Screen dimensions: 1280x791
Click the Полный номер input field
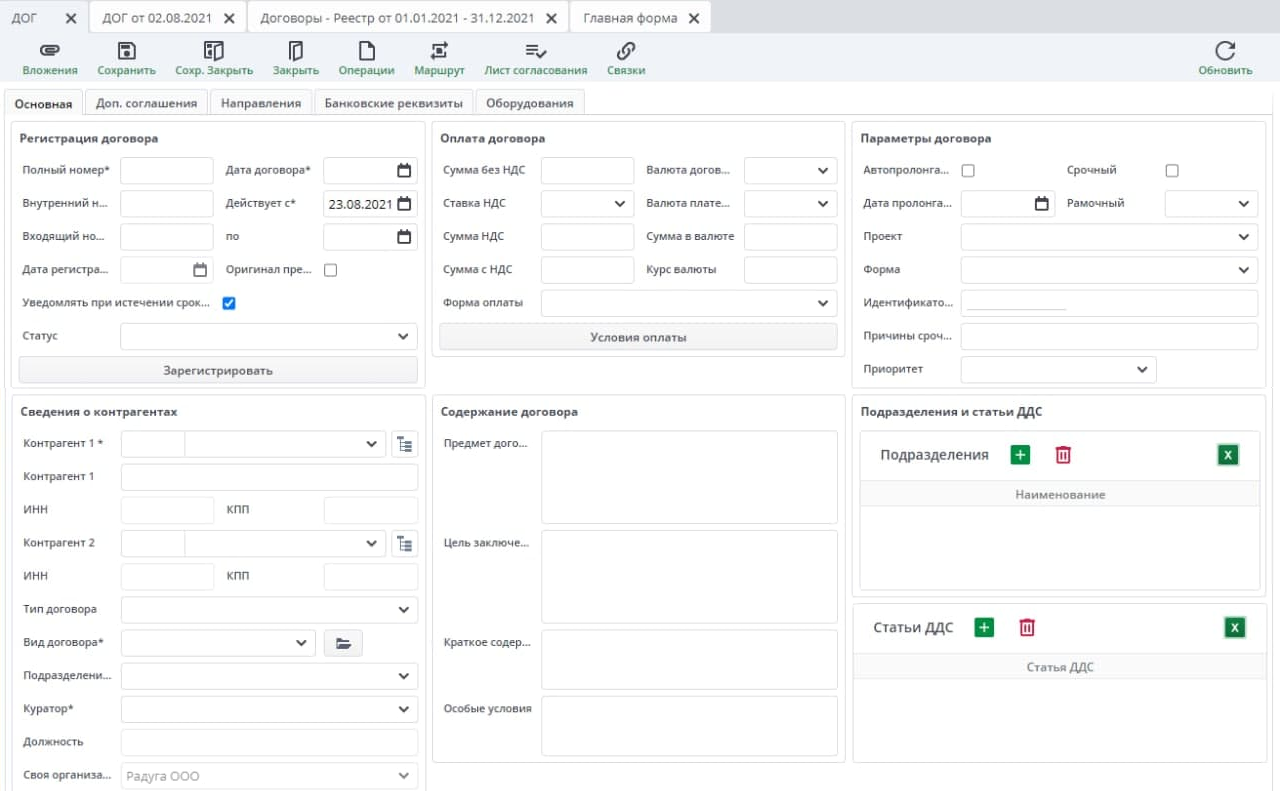tap(167, 170)
